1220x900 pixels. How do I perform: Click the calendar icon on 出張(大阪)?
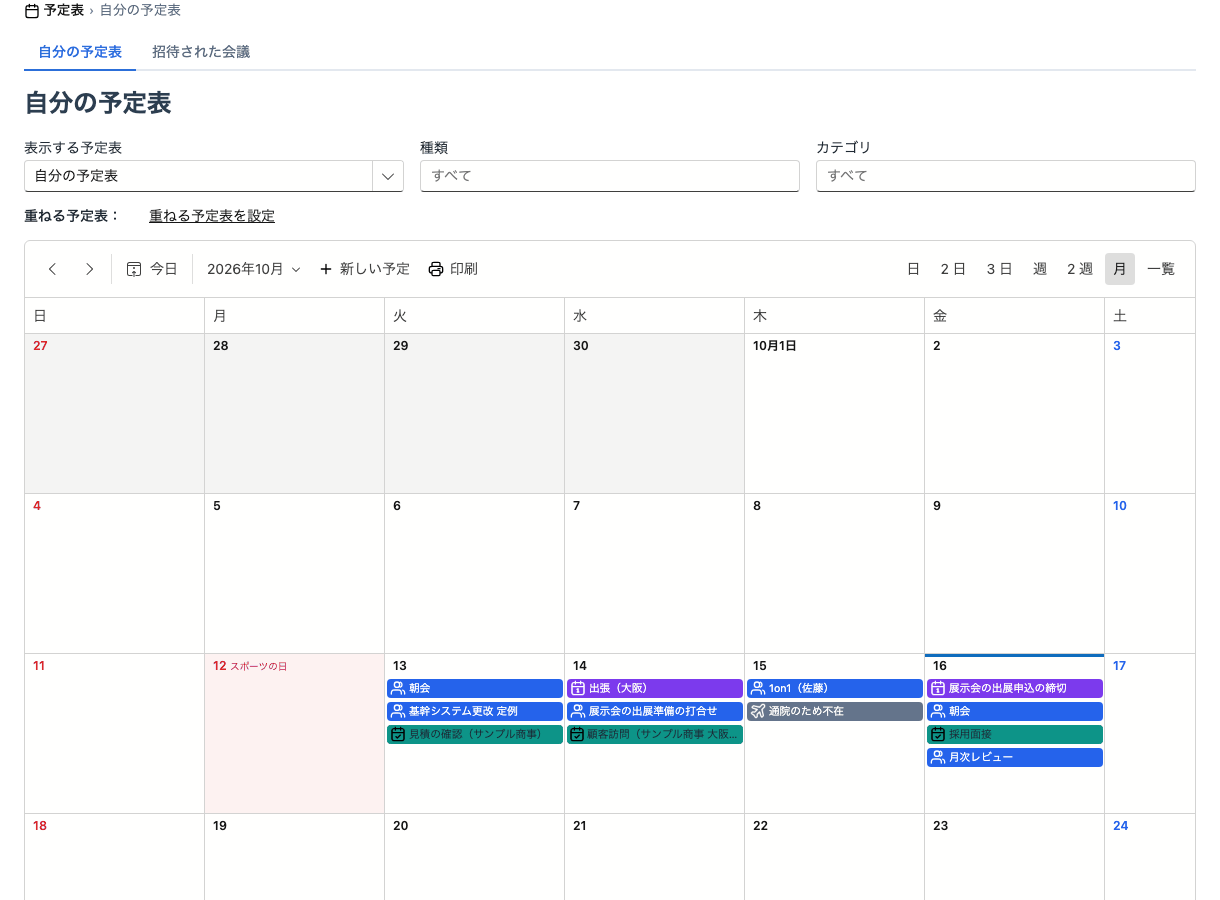click(577, 688)
